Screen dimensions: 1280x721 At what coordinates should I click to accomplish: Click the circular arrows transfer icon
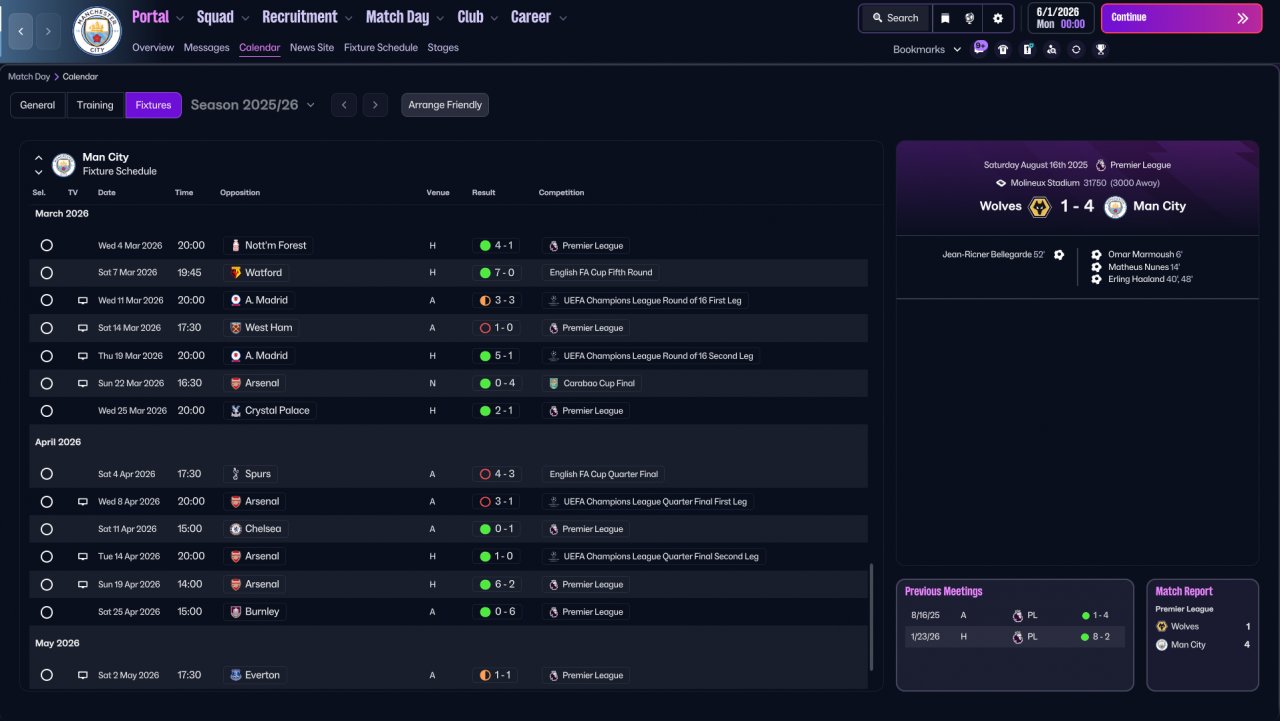point(1076,49)
